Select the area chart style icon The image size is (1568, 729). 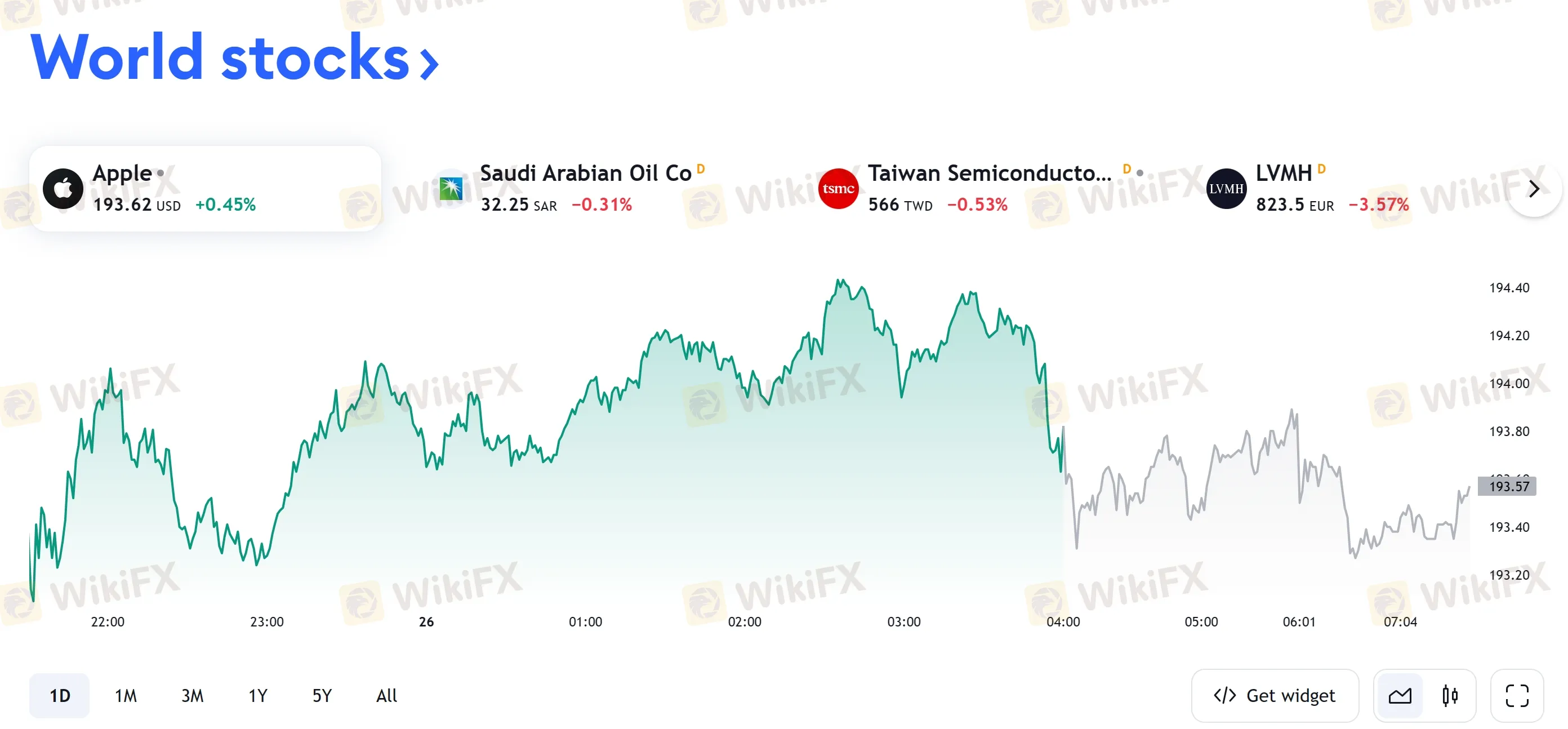click(x=1401, y=695)
